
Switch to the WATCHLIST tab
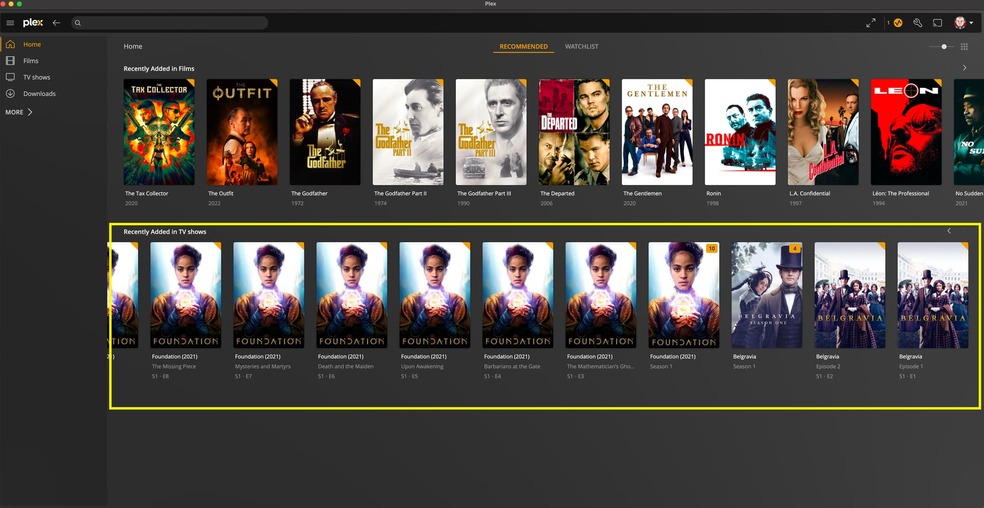[581, 46]
